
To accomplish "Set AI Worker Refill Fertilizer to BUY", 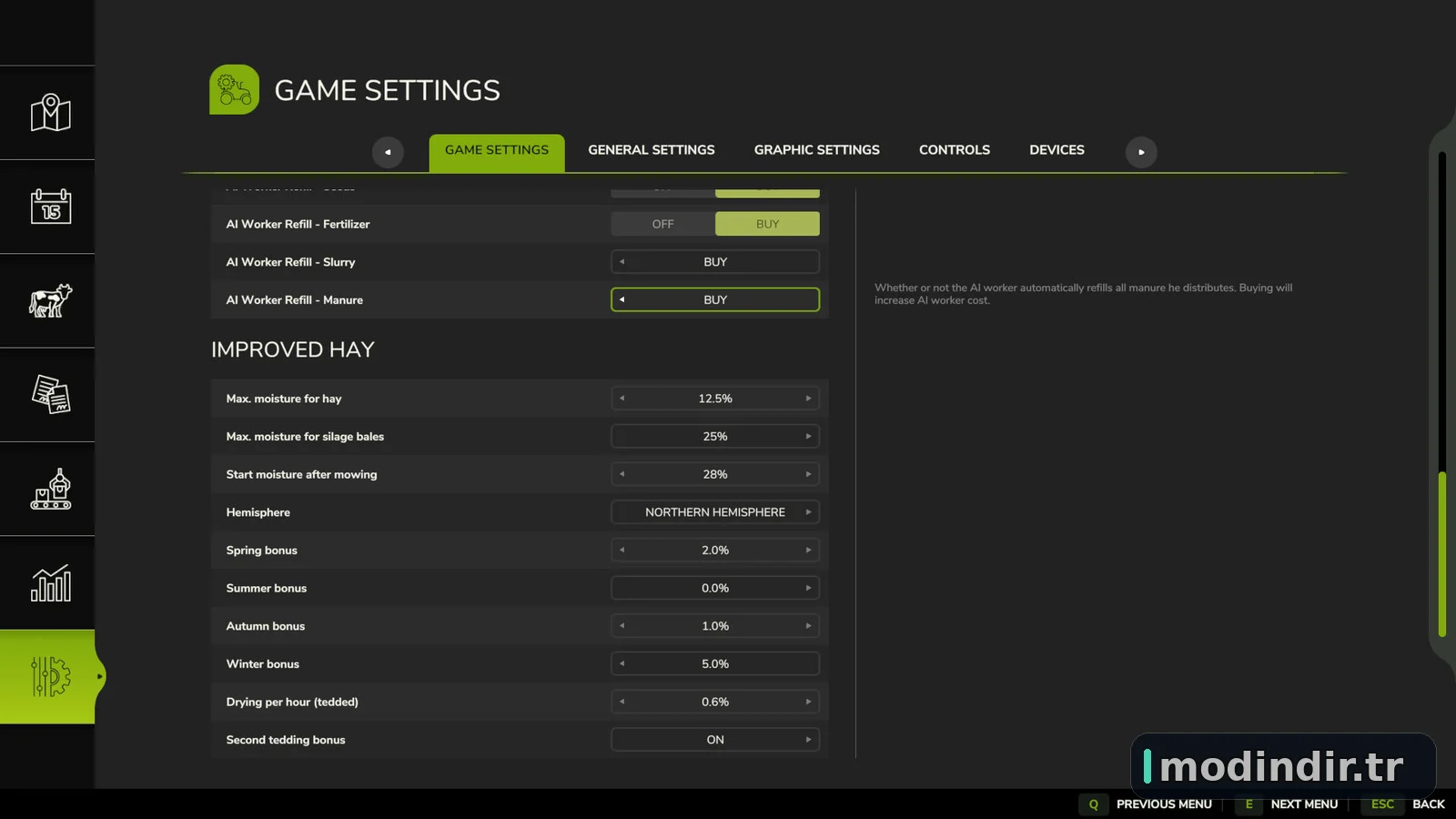I will coord(767,224).
